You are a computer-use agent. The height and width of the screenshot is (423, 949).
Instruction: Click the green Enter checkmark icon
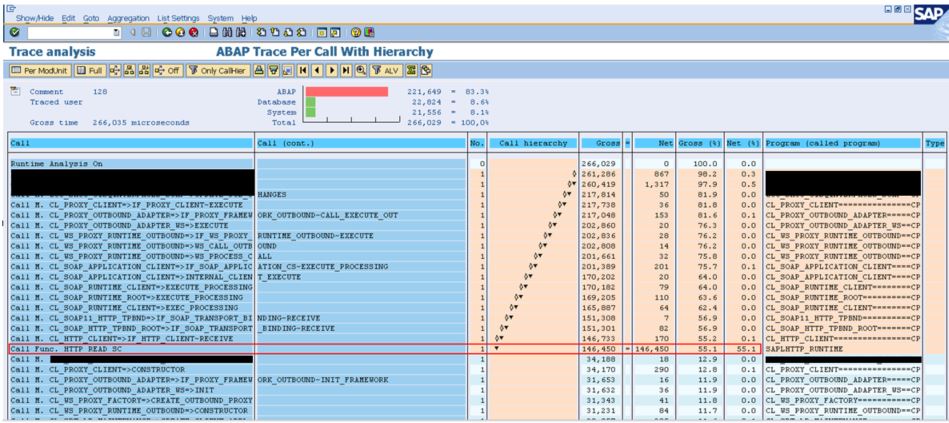coord(15,32)
